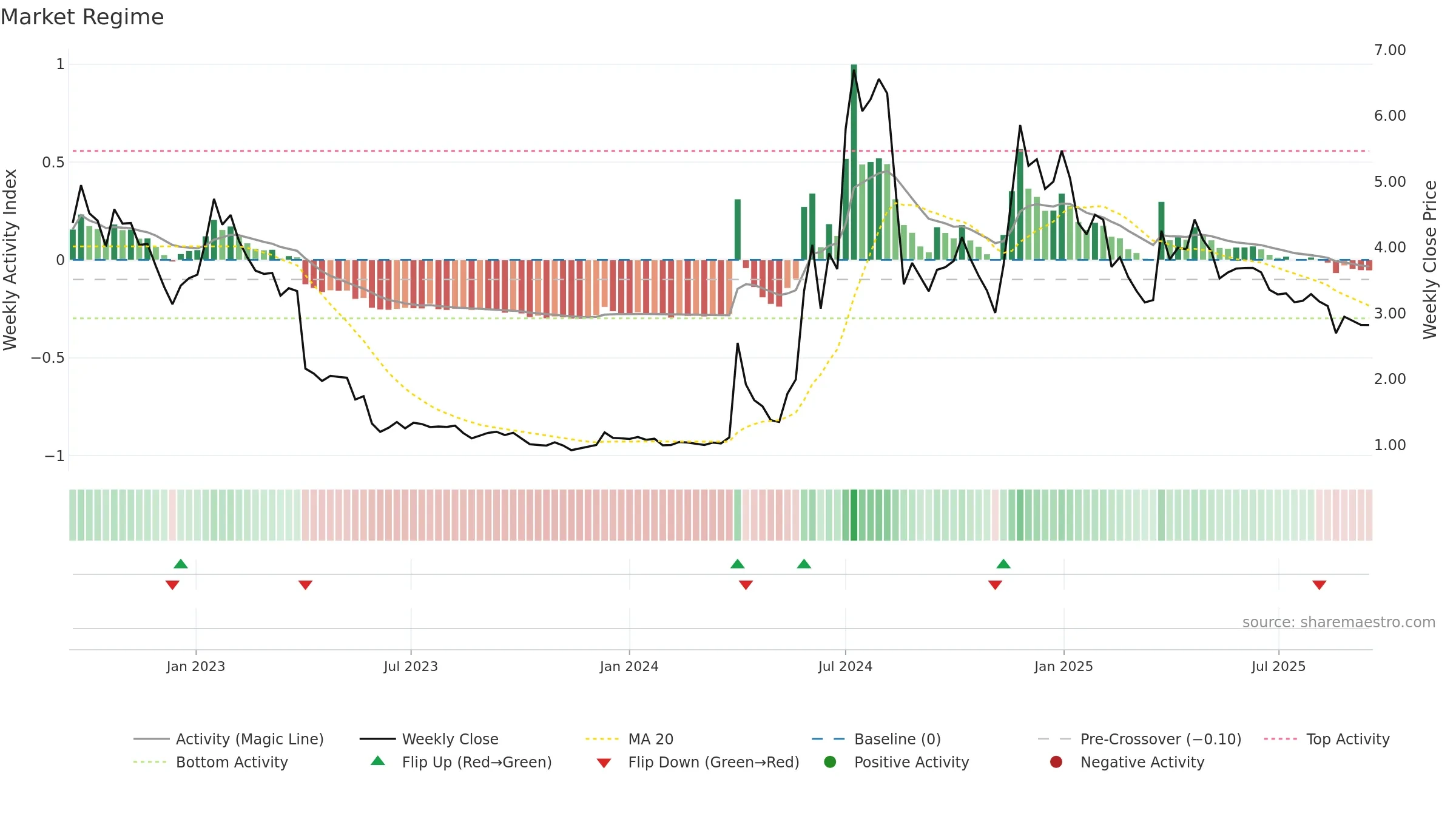Screen dimensions: 1456x819
Task: Click the 0.5 activity axis tick
Action: coord(53,162)
